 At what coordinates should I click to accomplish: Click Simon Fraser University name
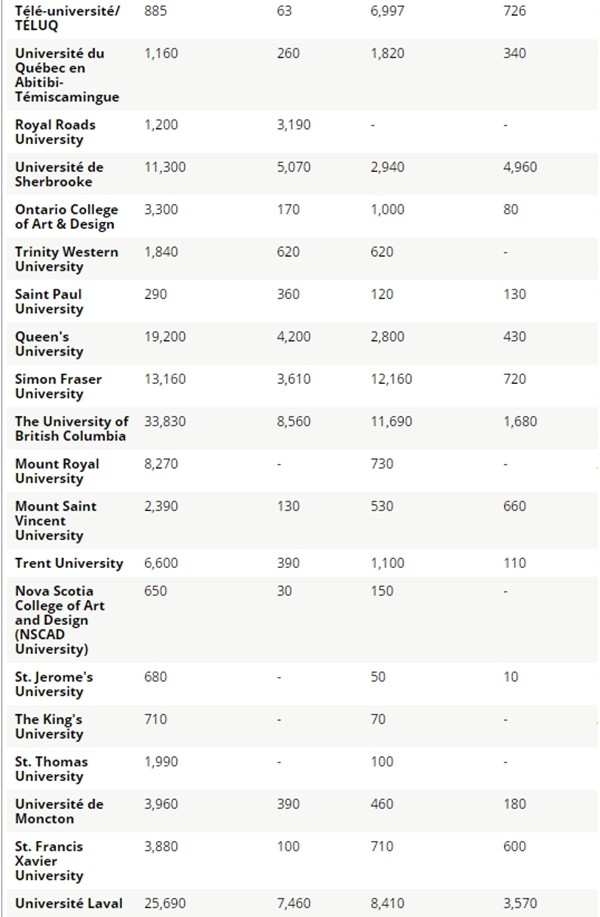point(58,387)
